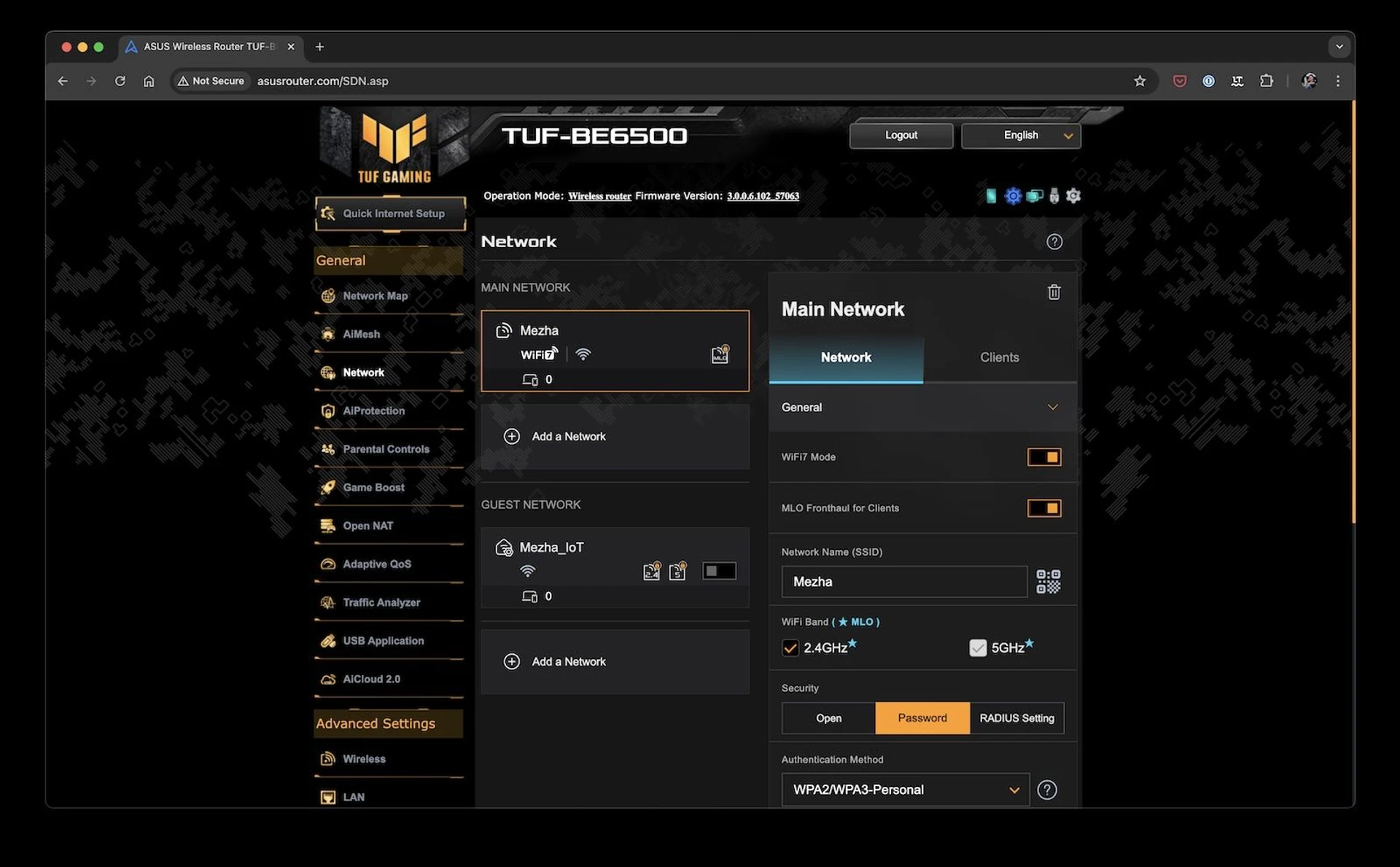Bookmark this page with the star

[x=1140, y=81]
